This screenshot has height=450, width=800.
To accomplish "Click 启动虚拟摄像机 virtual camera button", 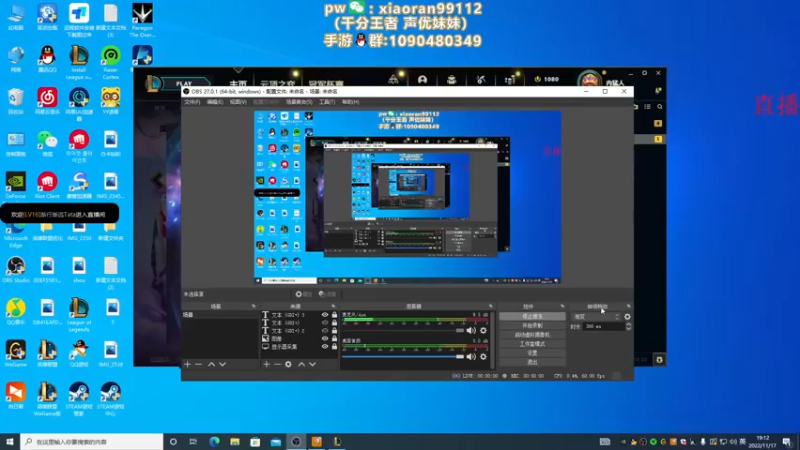I will point(532,335).
